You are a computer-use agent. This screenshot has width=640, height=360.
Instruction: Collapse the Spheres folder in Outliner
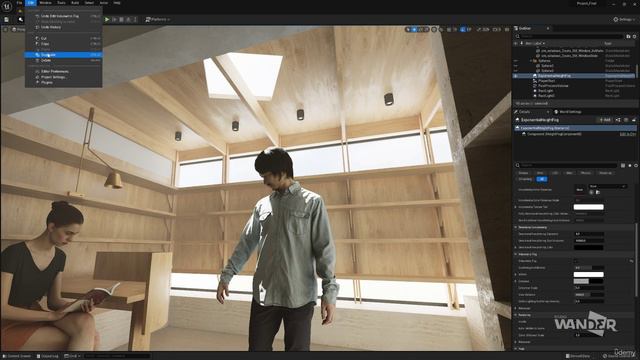click(x=531, y=60)
